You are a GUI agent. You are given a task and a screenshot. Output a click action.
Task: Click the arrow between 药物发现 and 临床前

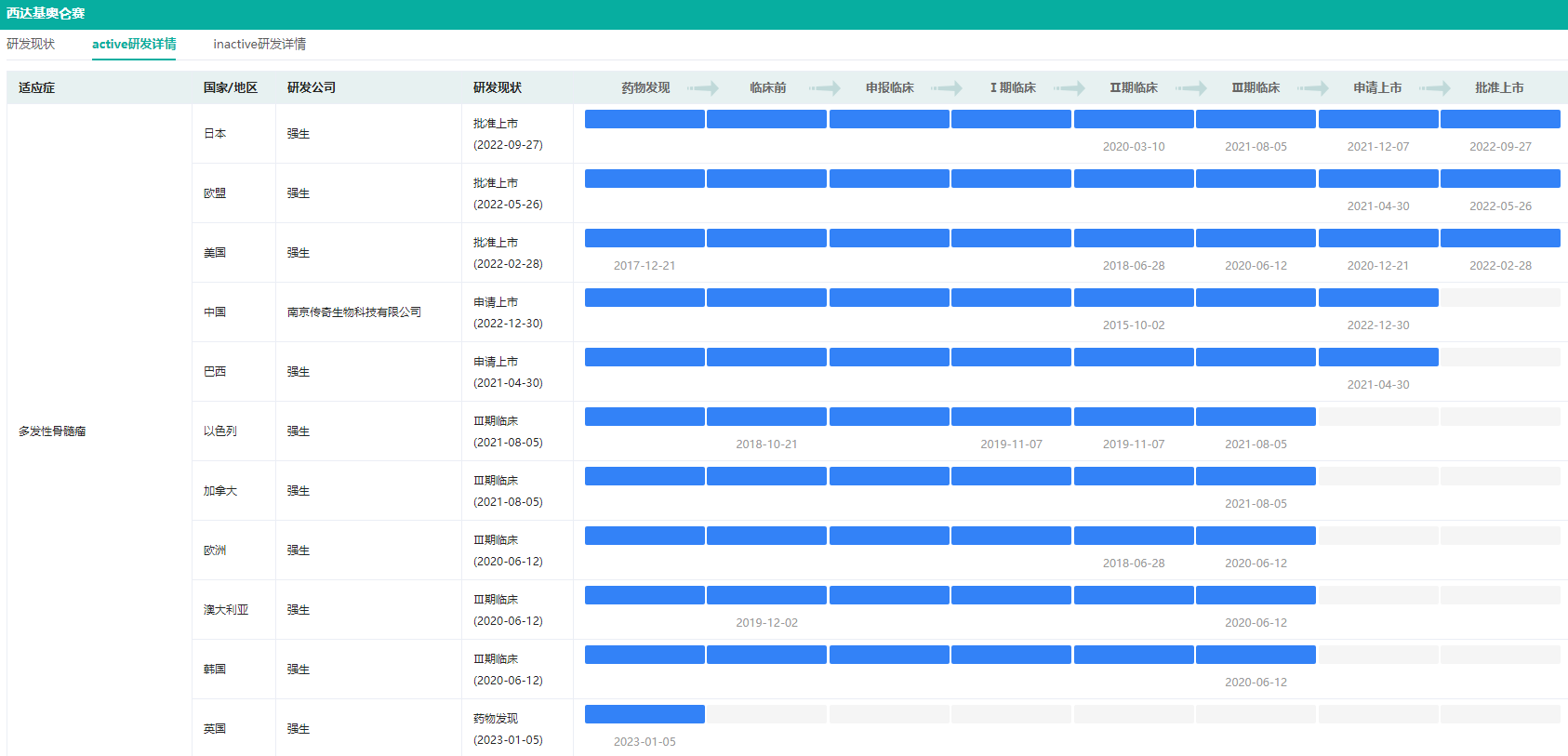pos(703,88)
